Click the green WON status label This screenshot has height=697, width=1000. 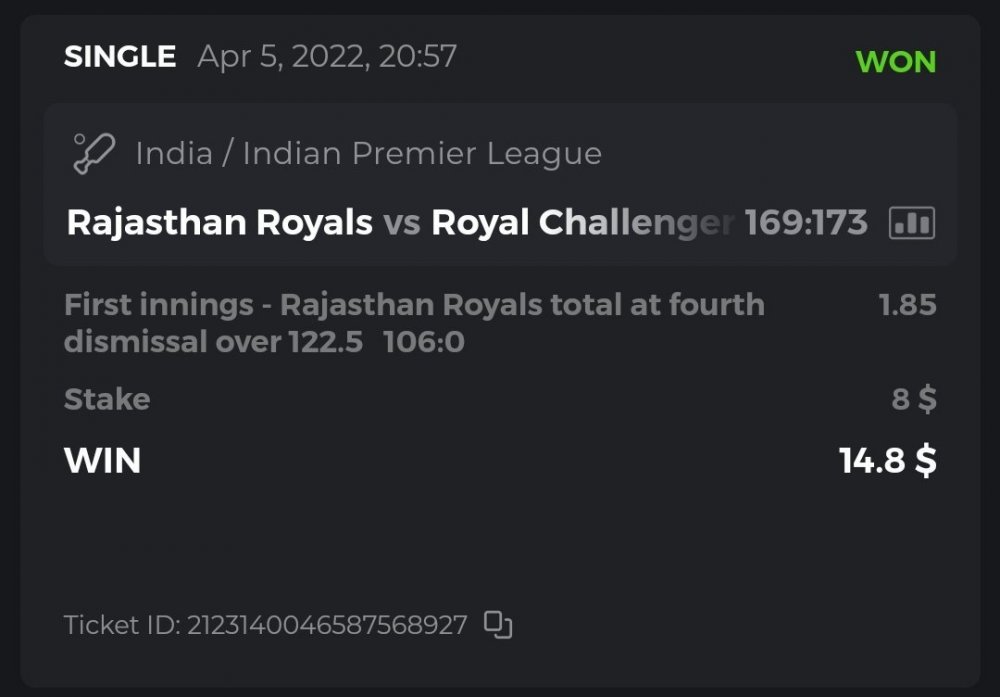click(x=895, y=62)
